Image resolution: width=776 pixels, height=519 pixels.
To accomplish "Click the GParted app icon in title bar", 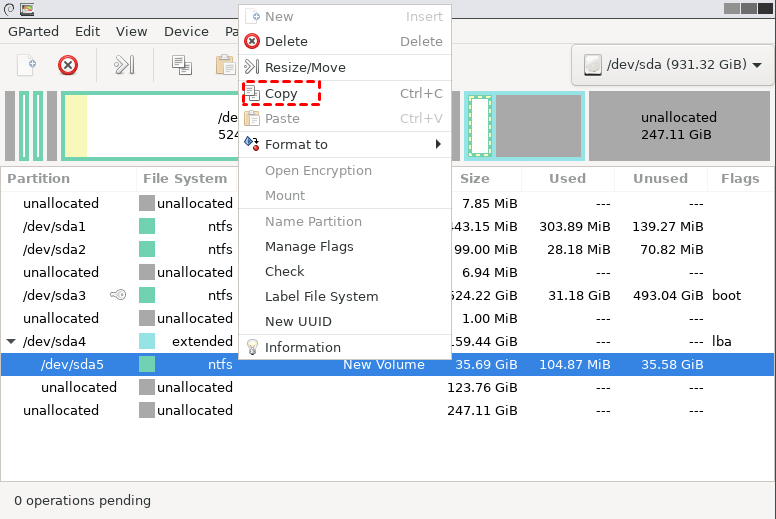I will click(x=26, y=8).
